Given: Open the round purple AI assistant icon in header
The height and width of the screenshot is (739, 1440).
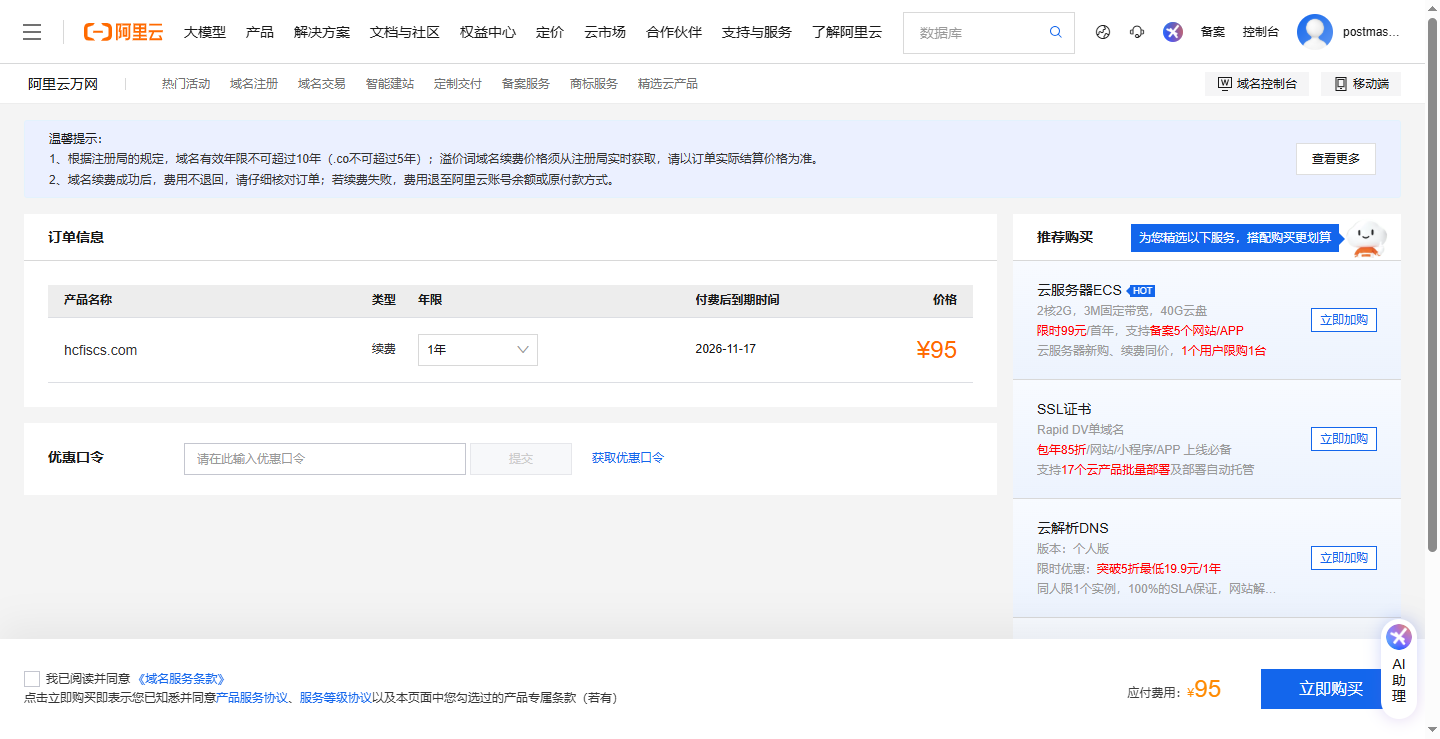Looking at the screenshot, I should click(x=1173, y=32).
